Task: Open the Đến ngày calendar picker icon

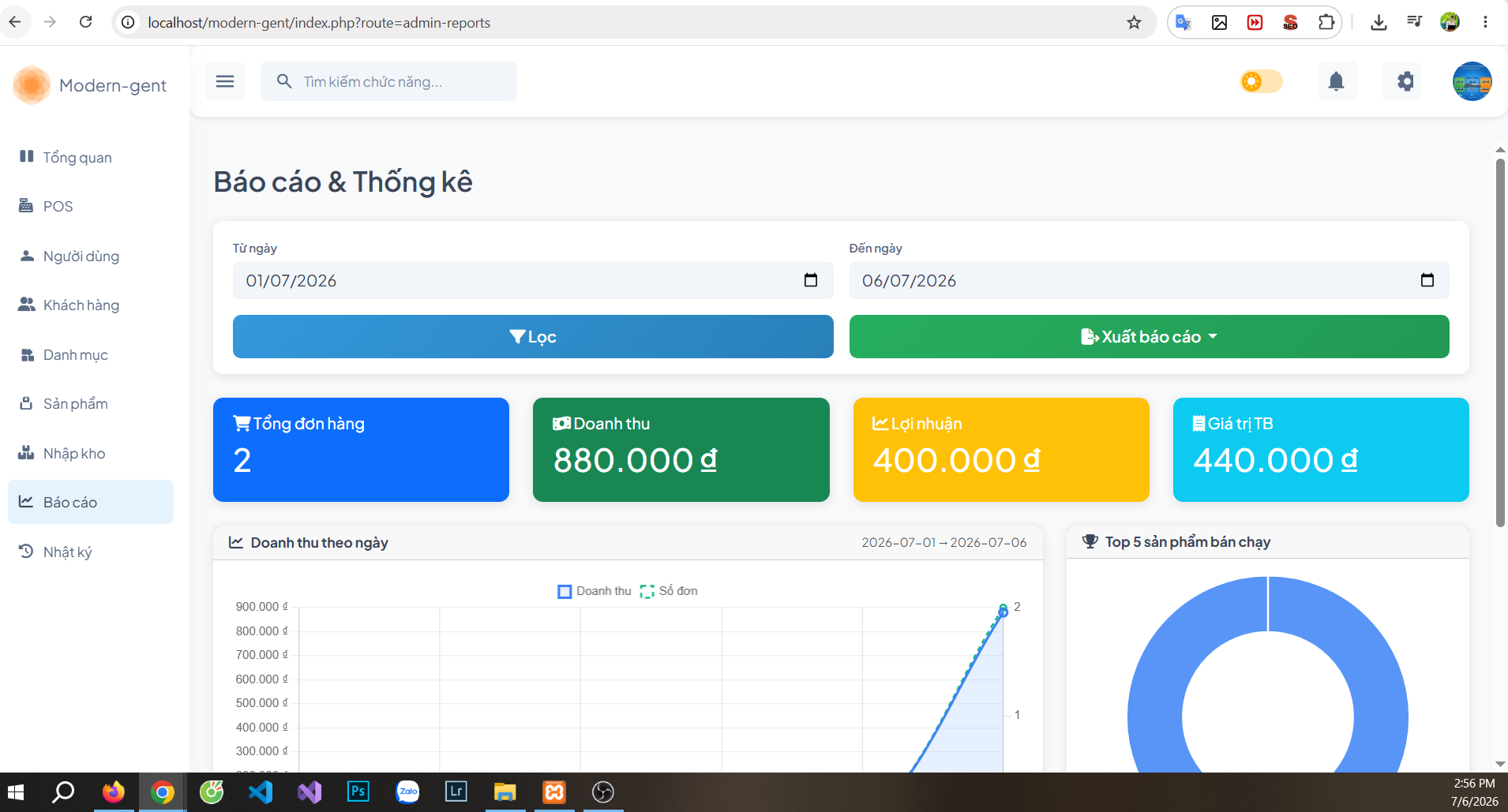Action: pos(1427,280)
